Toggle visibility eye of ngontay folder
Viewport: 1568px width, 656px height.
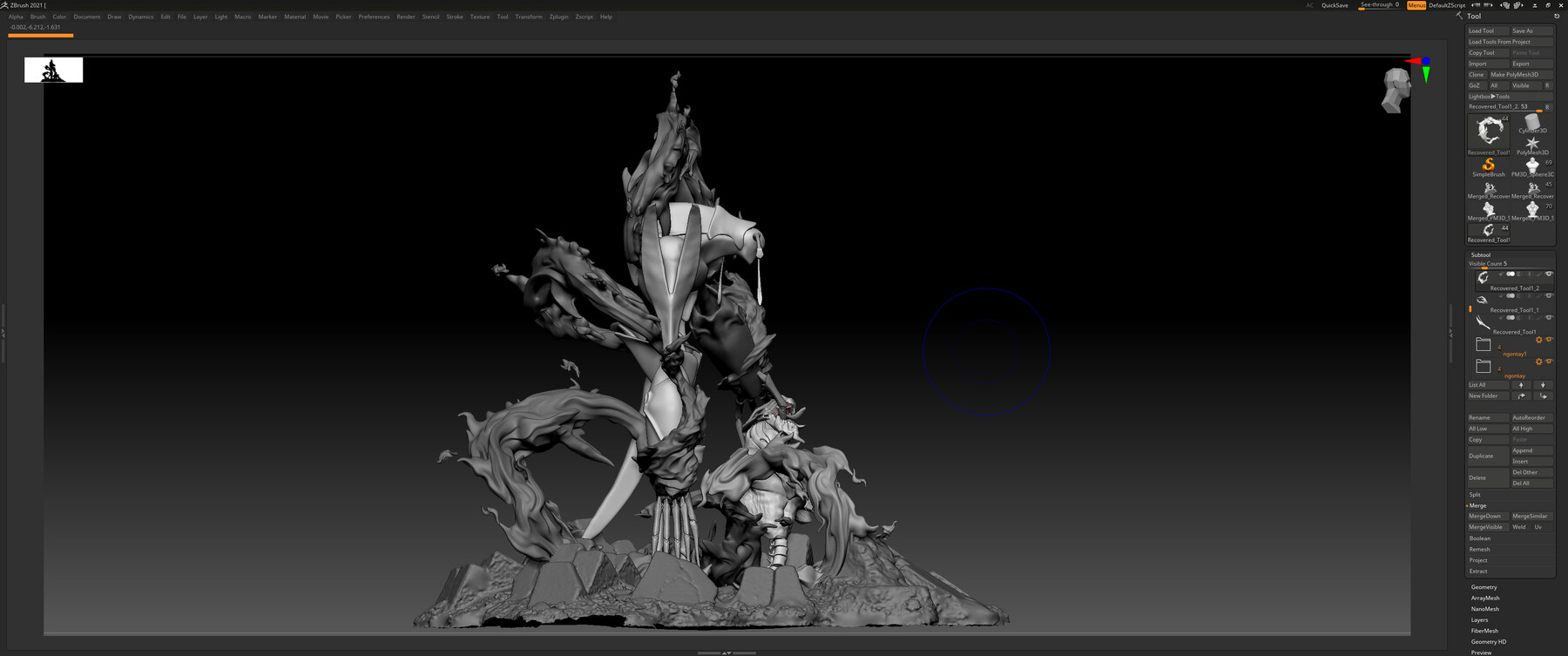pyautogui.click(x=1550, y=361)
